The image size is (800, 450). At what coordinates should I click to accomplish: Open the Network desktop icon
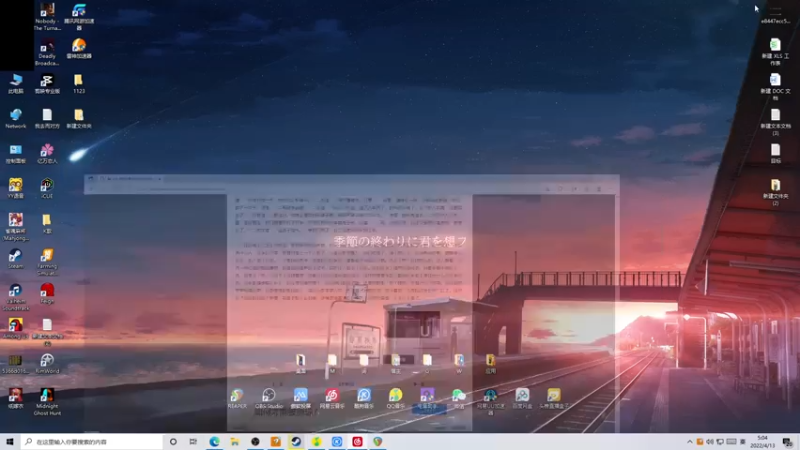(x=15, y=118)
